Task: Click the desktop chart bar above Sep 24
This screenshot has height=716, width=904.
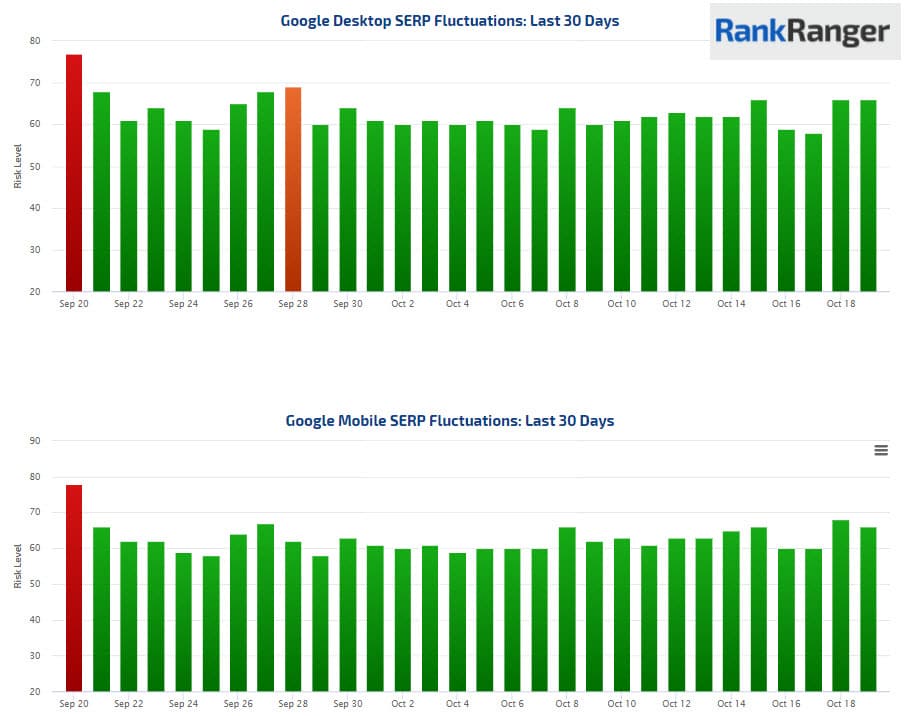Action: tap(183, 206)
